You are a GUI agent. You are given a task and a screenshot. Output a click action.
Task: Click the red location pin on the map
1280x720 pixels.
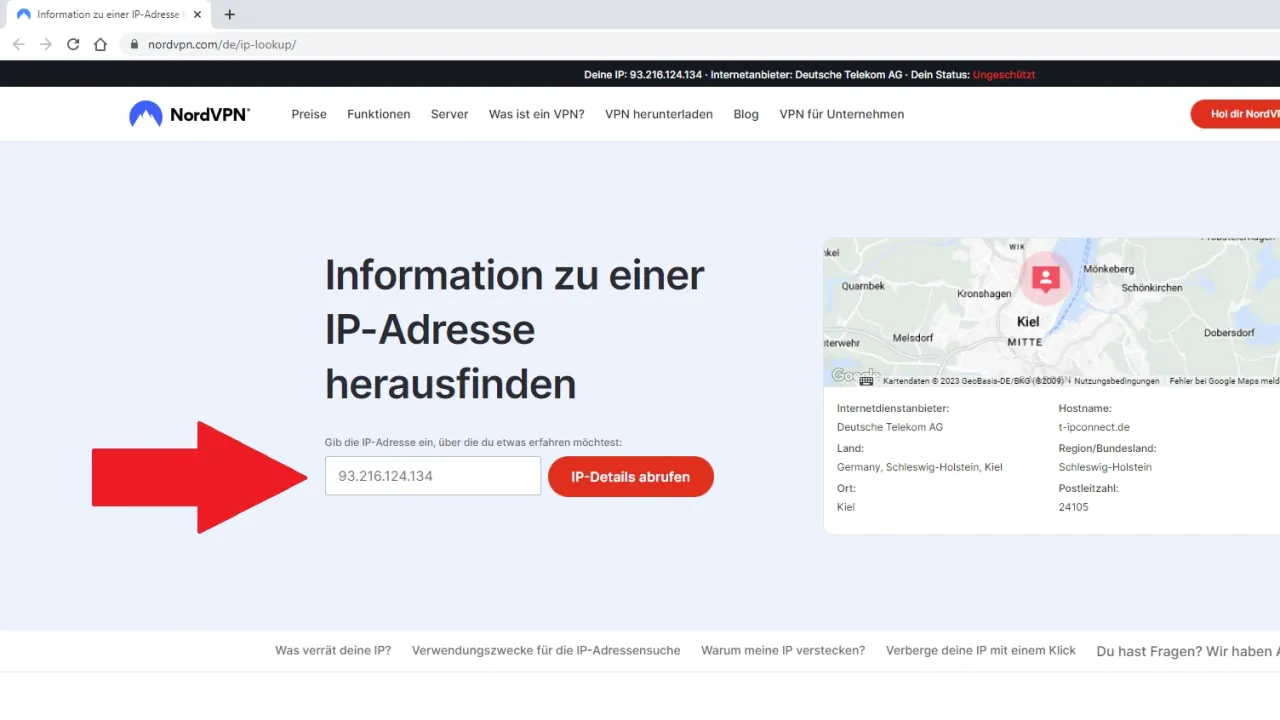1045,277
